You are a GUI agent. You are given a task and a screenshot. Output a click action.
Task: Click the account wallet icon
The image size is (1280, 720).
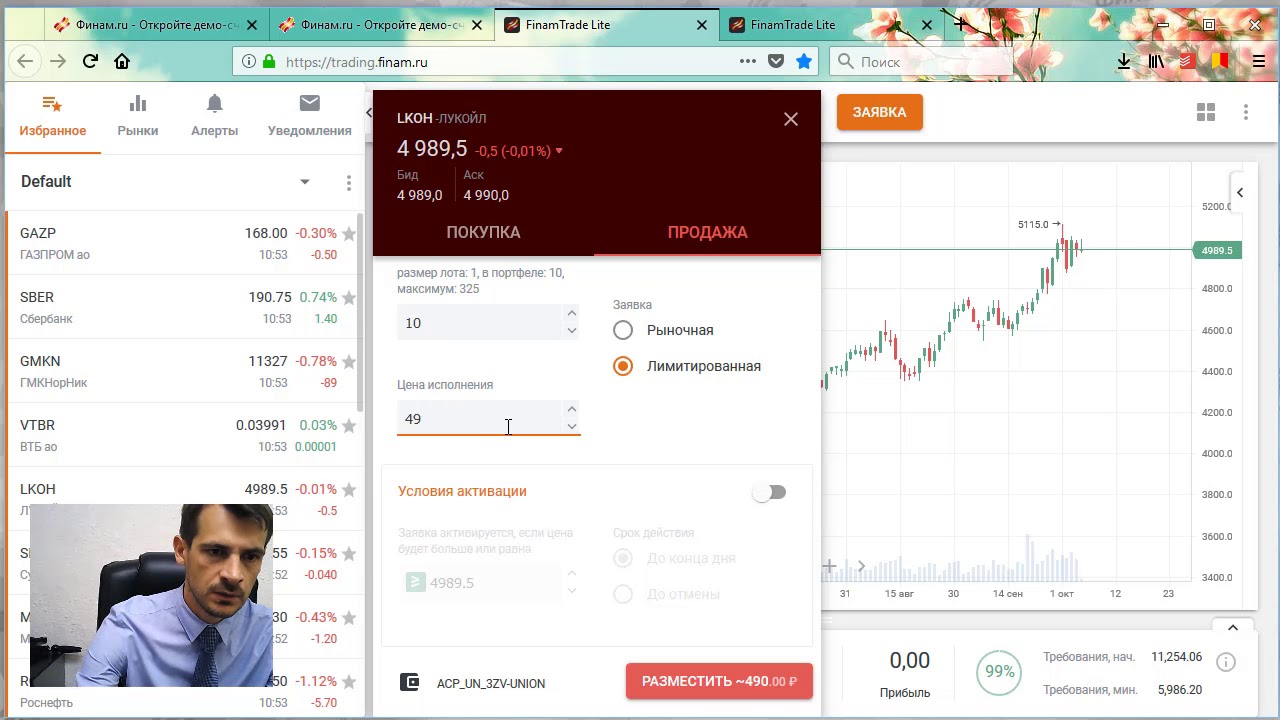click(409, 682)
